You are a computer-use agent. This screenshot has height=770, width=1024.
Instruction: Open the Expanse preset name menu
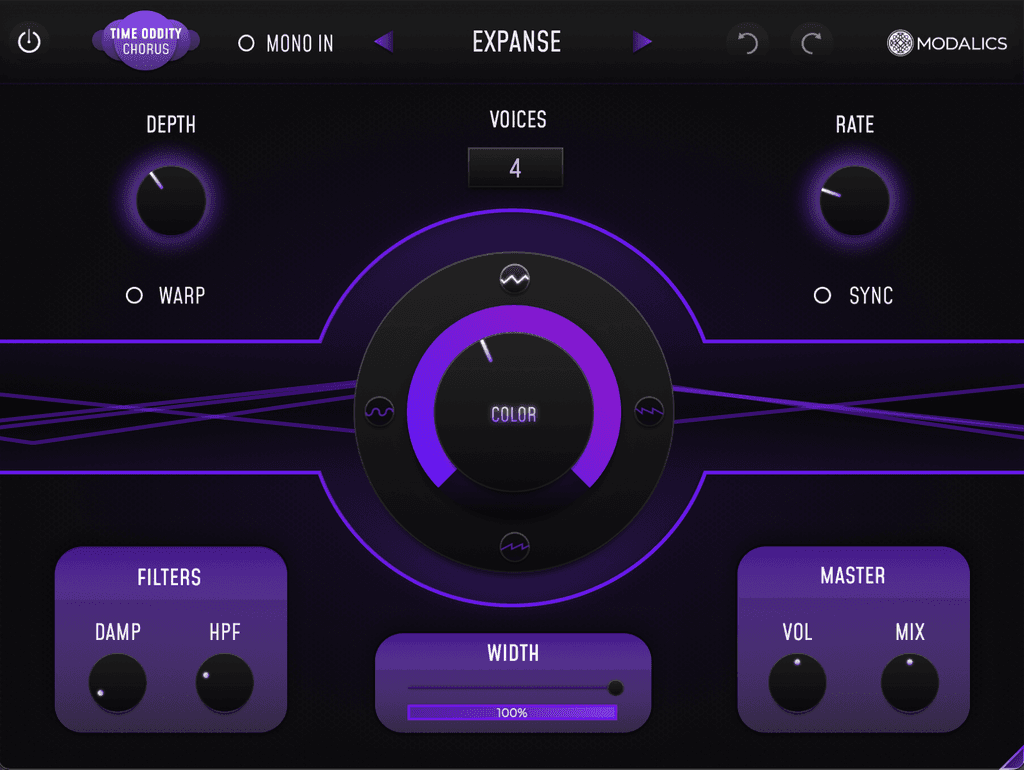point(516,42)
